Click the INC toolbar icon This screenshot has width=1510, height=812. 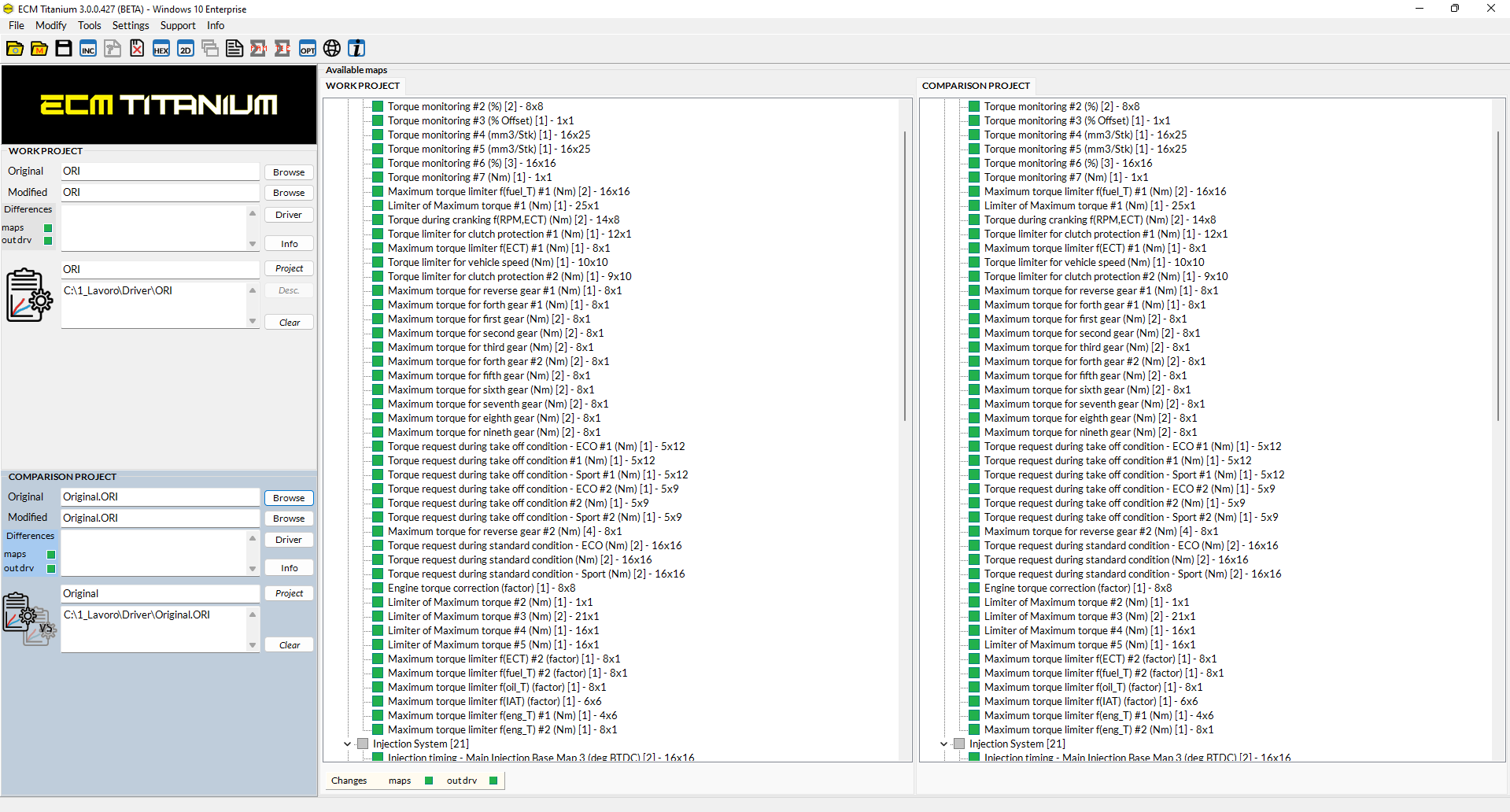(x=88, y=49)
